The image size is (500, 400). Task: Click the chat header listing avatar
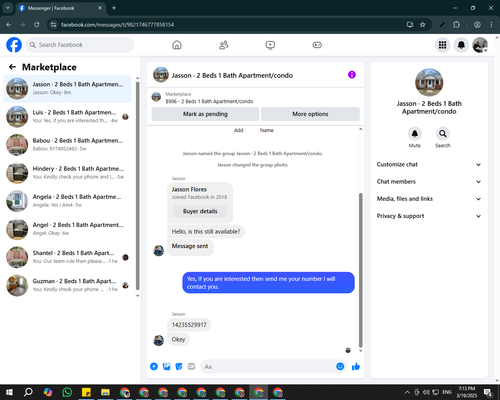[161, 75]
